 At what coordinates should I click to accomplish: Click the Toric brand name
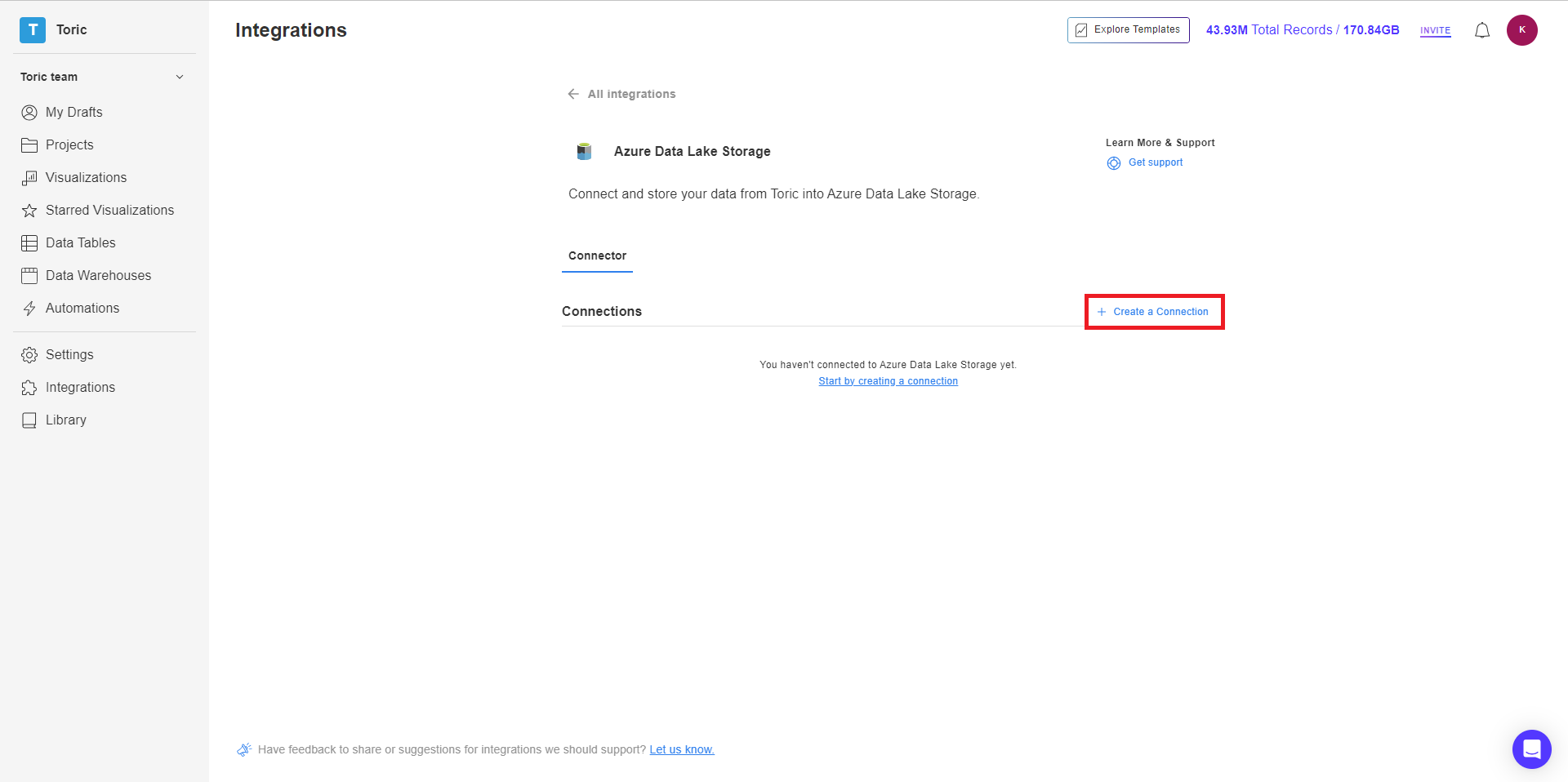click(x=72, y=29)
